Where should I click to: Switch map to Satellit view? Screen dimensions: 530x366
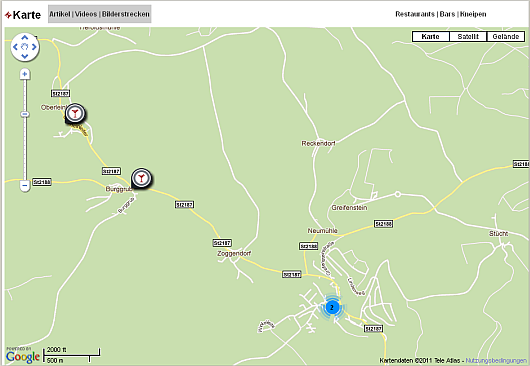tap(468, 36)
